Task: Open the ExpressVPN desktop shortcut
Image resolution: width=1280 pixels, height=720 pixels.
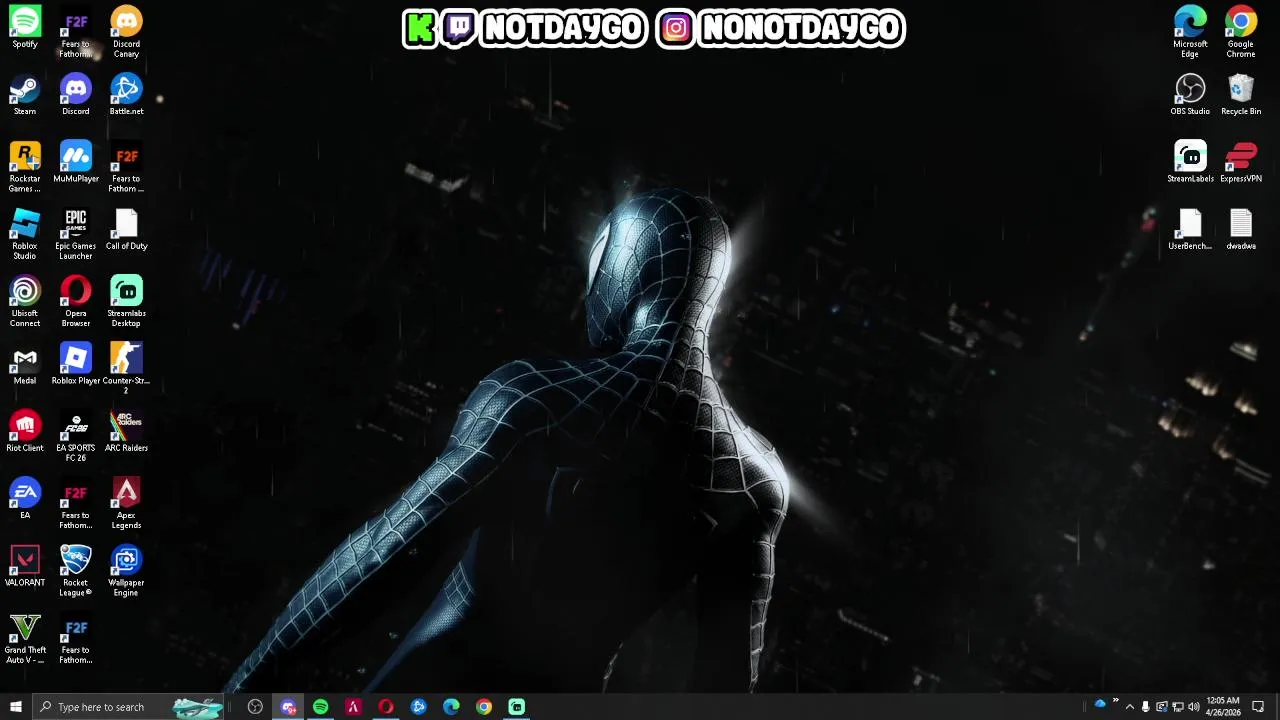Action: (1241, 162)
